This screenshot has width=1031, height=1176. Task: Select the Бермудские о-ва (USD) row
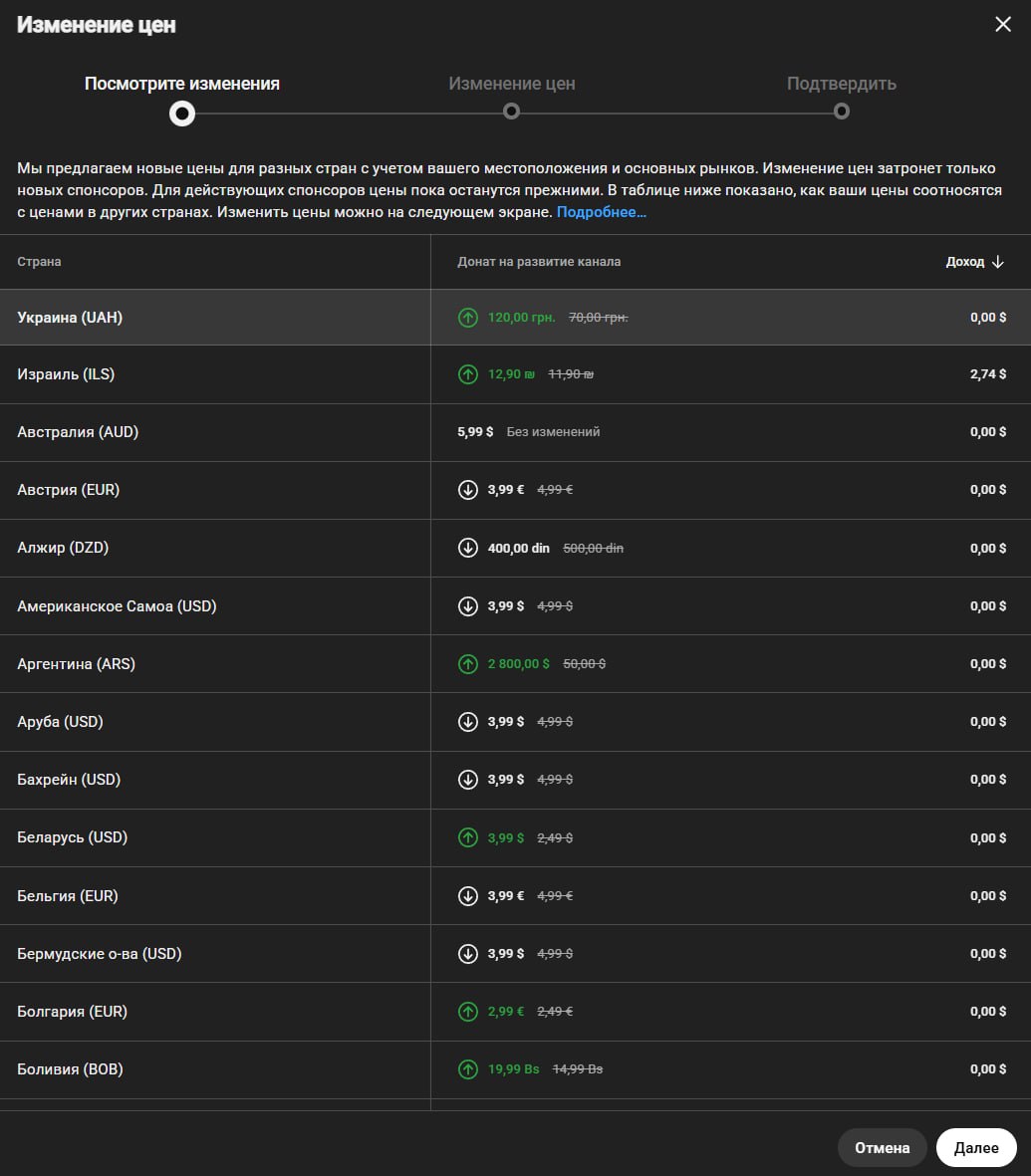coord(516,953)
